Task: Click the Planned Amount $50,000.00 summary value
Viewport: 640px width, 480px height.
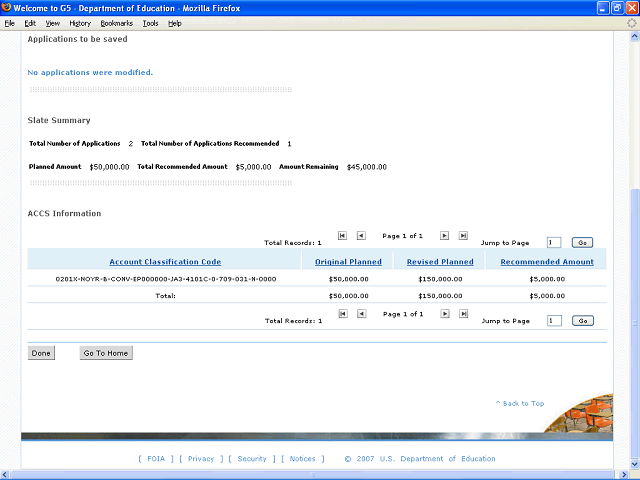Action: [x=109, y=167]
